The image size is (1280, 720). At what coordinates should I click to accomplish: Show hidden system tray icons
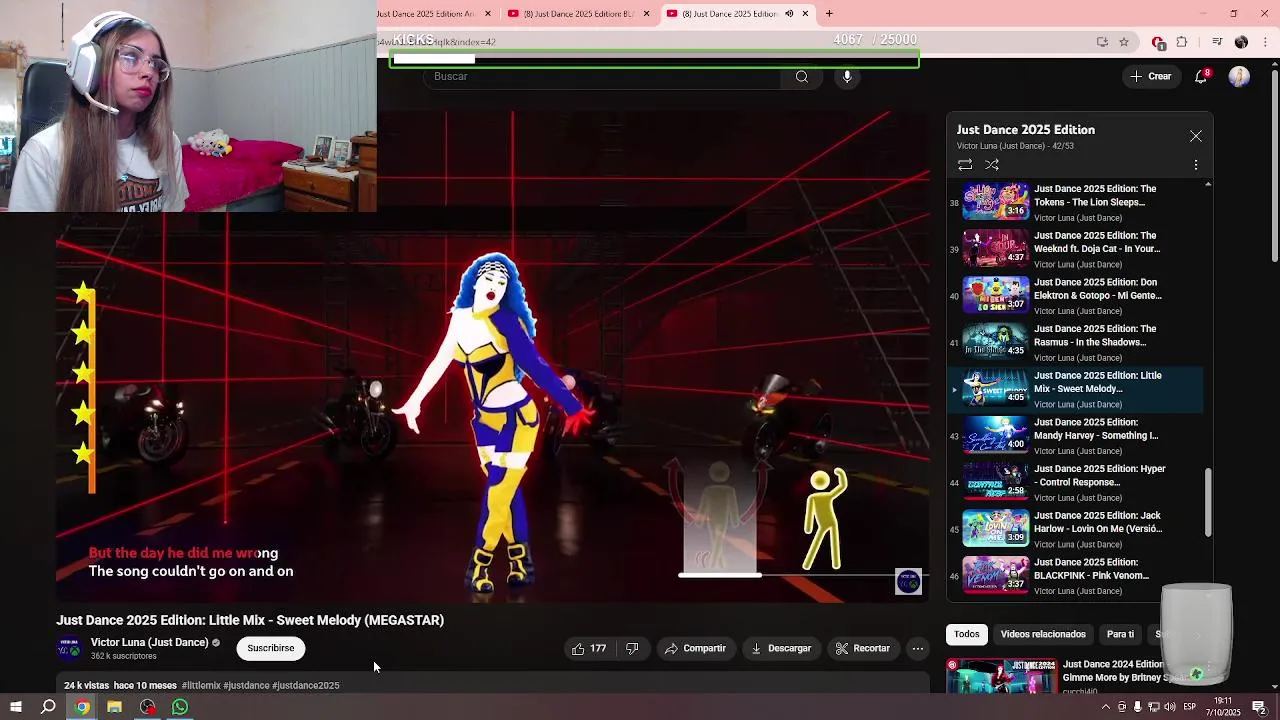(1106, 707)
